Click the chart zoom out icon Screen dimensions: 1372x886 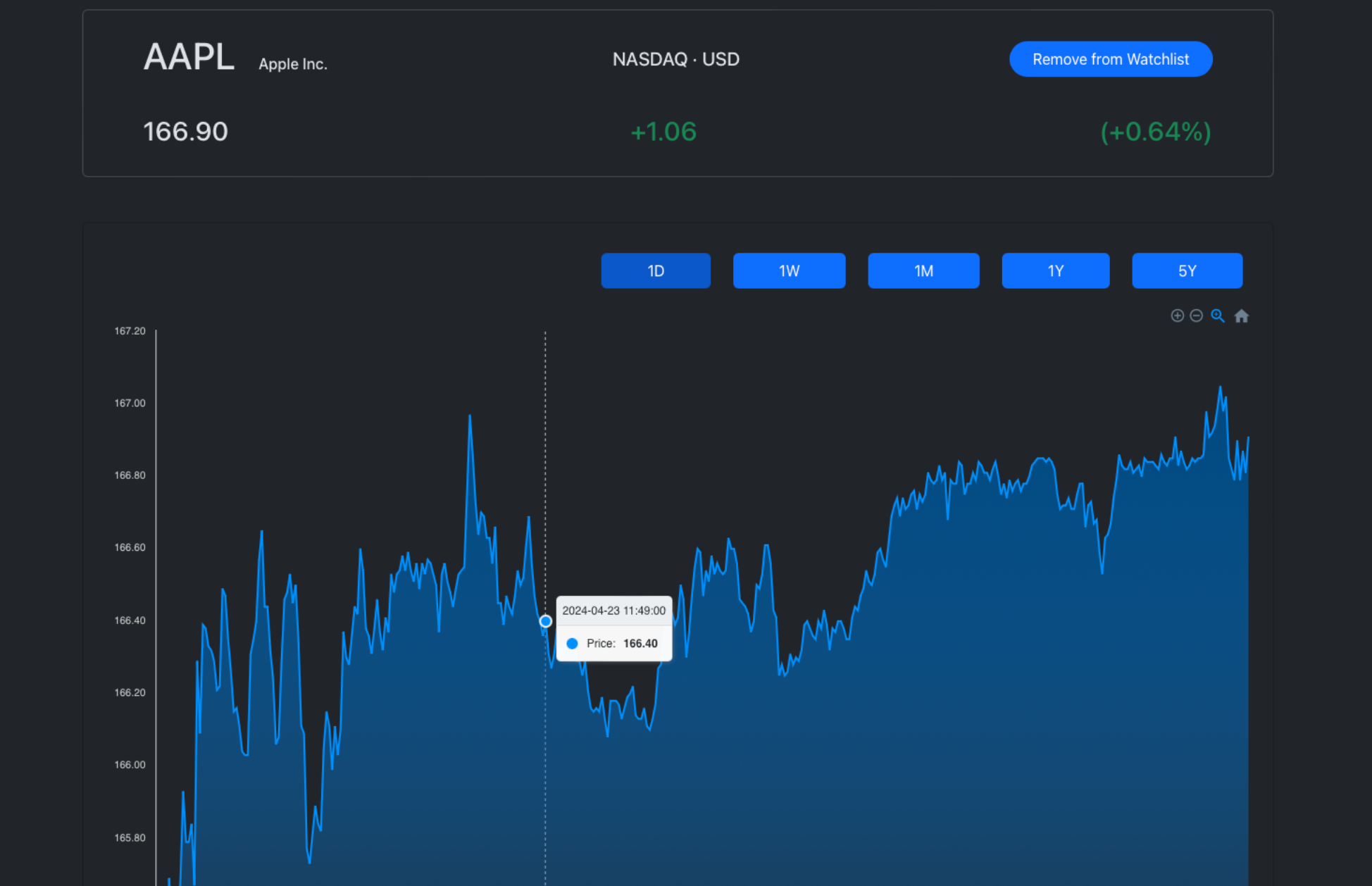pos(1196,316)
